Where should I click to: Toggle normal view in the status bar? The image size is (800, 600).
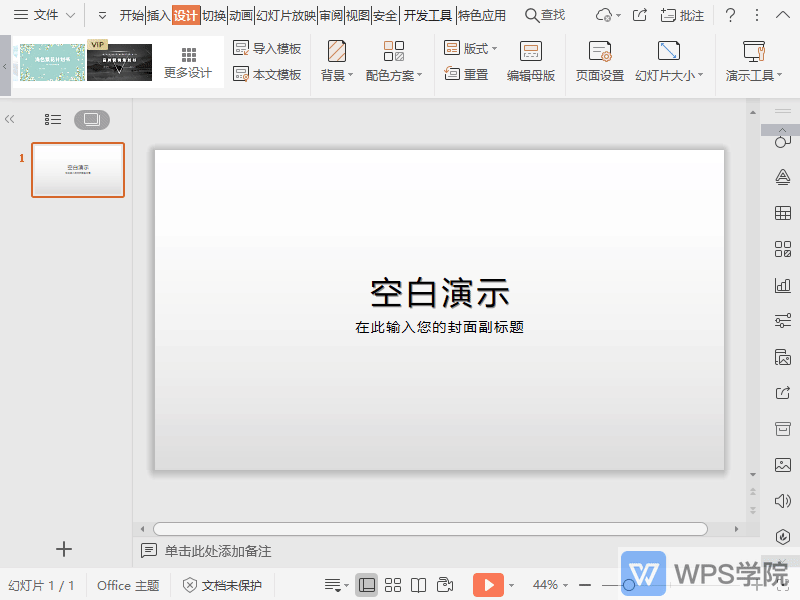368,584
